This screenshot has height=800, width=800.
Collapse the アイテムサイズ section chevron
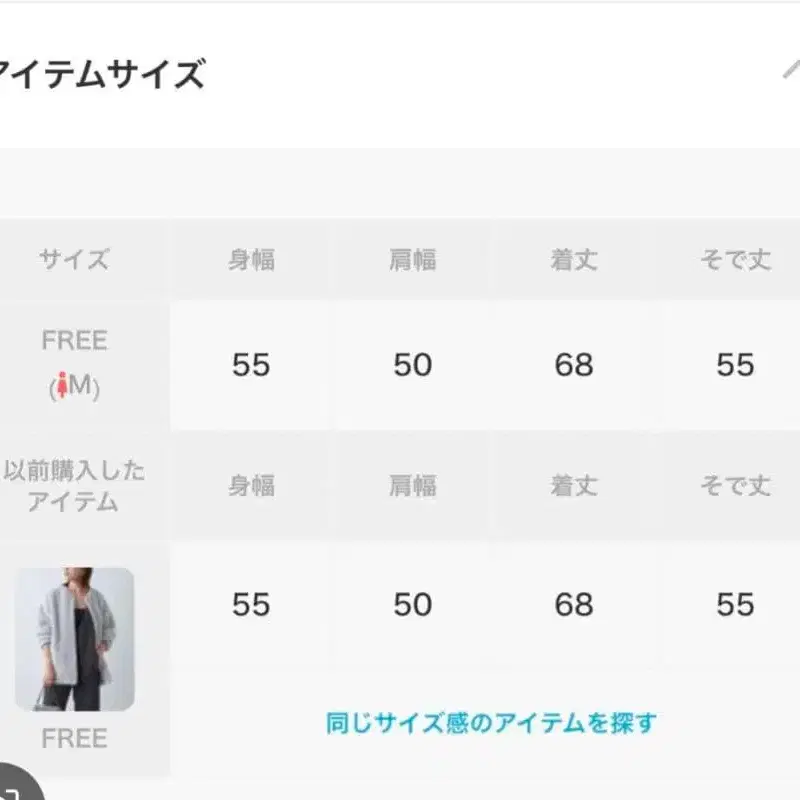(791, 70)
